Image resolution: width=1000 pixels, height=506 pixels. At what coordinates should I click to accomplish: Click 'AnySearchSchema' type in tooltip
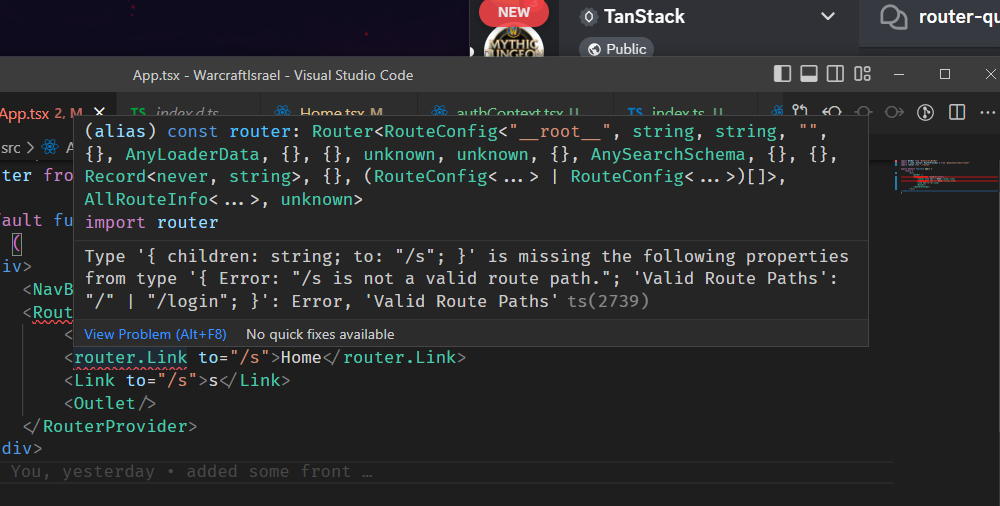[668, 154]
